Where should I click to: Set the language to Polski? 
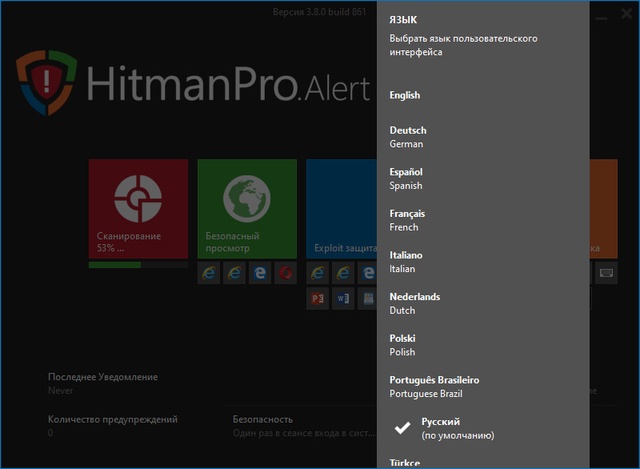click(x=403, y=345)
